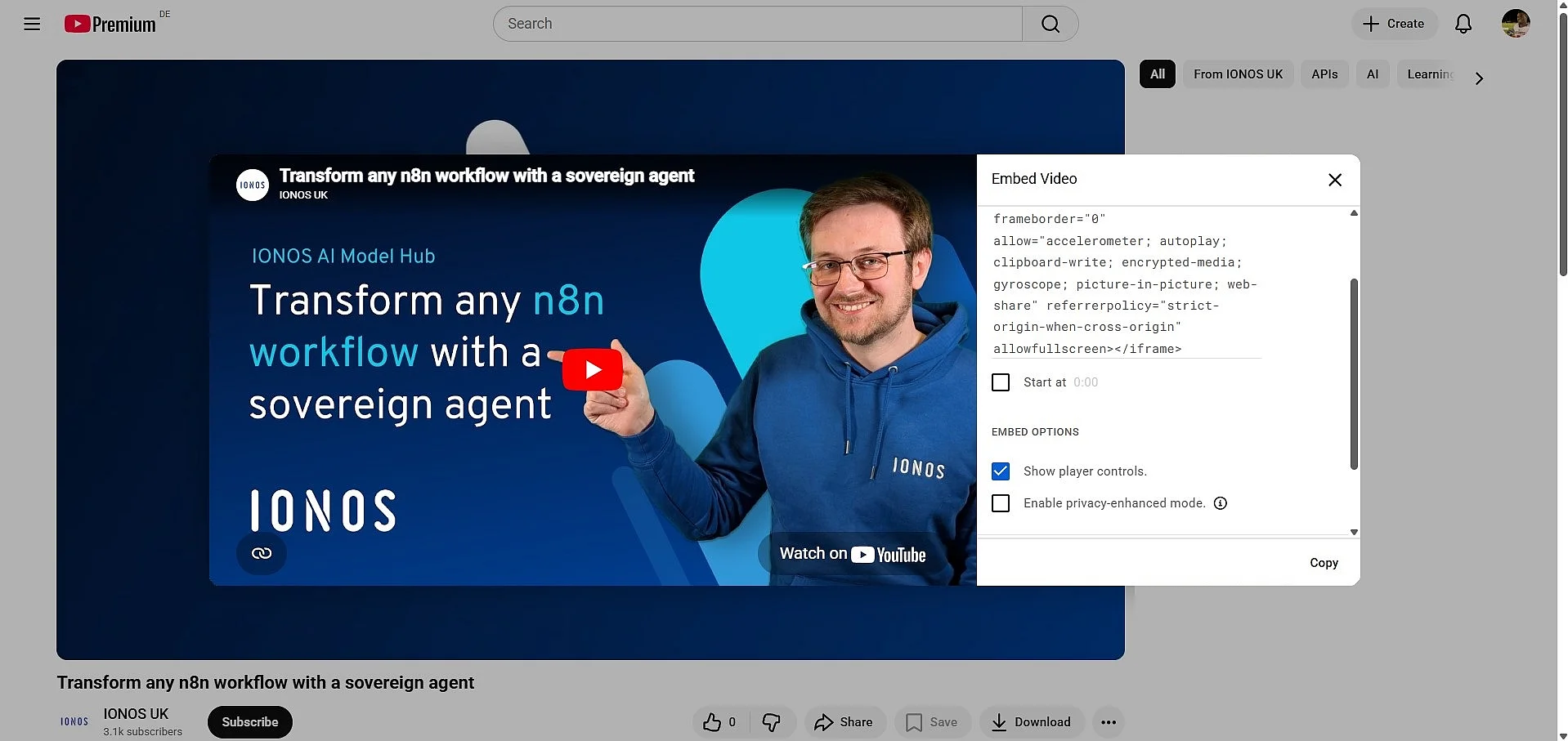Subscribe to IONOS UK channel
The height and width of the screenshot is (741, 1568).
(x=250, y=722)
